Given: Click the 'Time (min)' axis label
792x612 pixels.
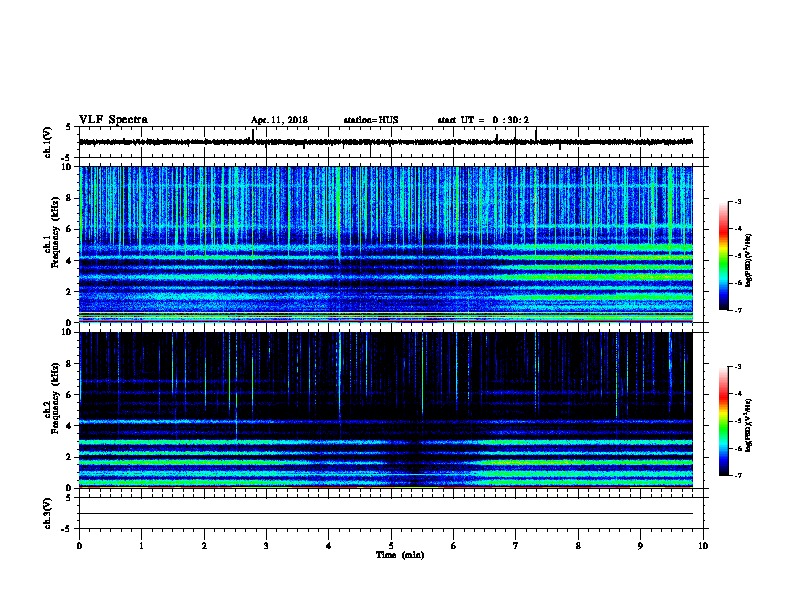Looking at the screenshot, I should 400,555.
